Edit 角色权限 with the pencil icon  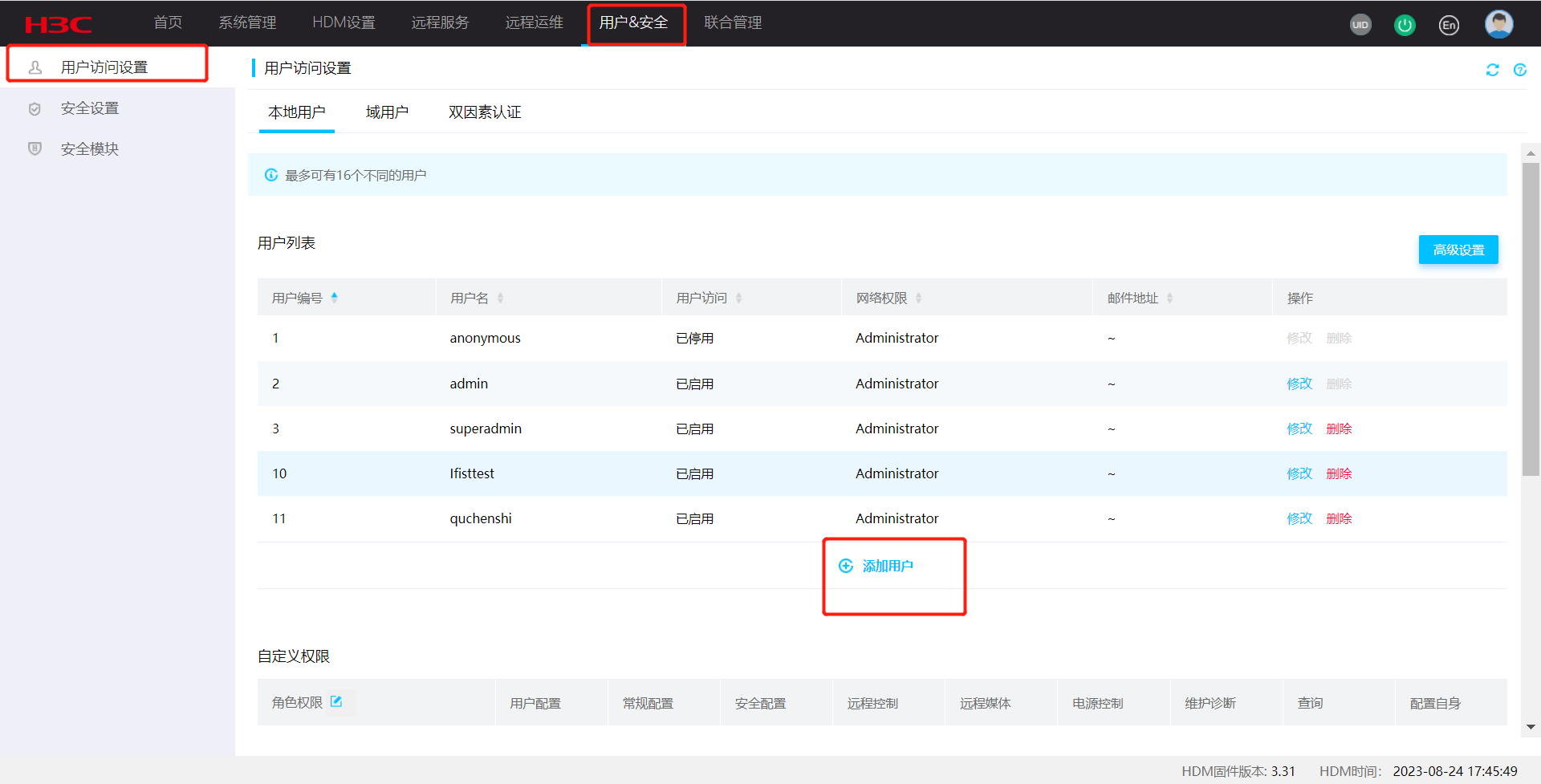point(336,701)
